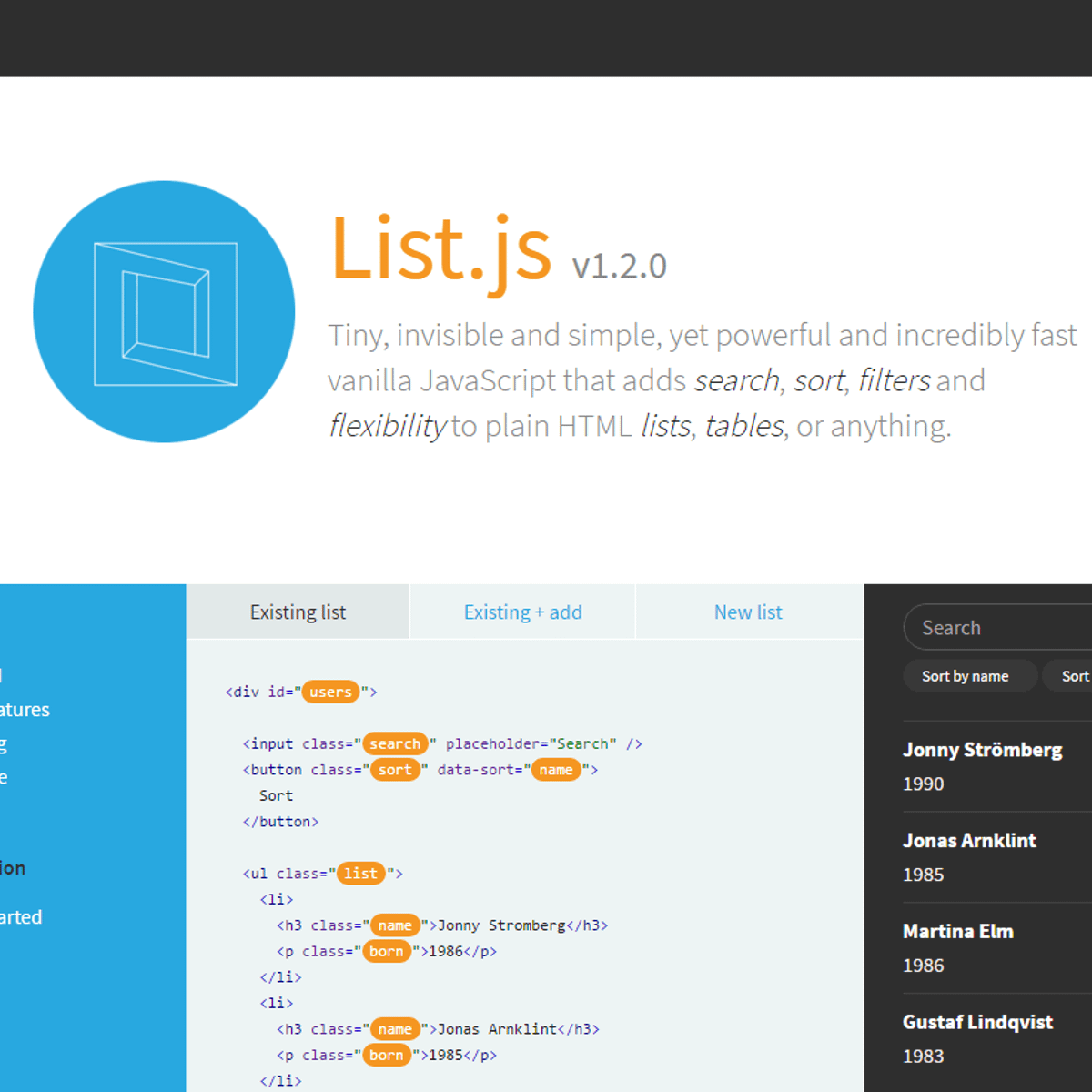Viewport: 1092px width, 1092px height.
Task: Toggle the "Sort by name" ordering
Action: point(969,675)
